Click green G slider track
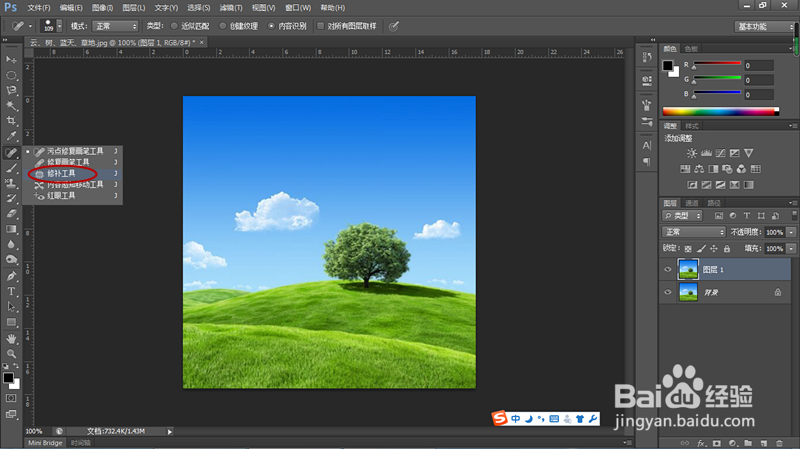 [x=717, y=78]
